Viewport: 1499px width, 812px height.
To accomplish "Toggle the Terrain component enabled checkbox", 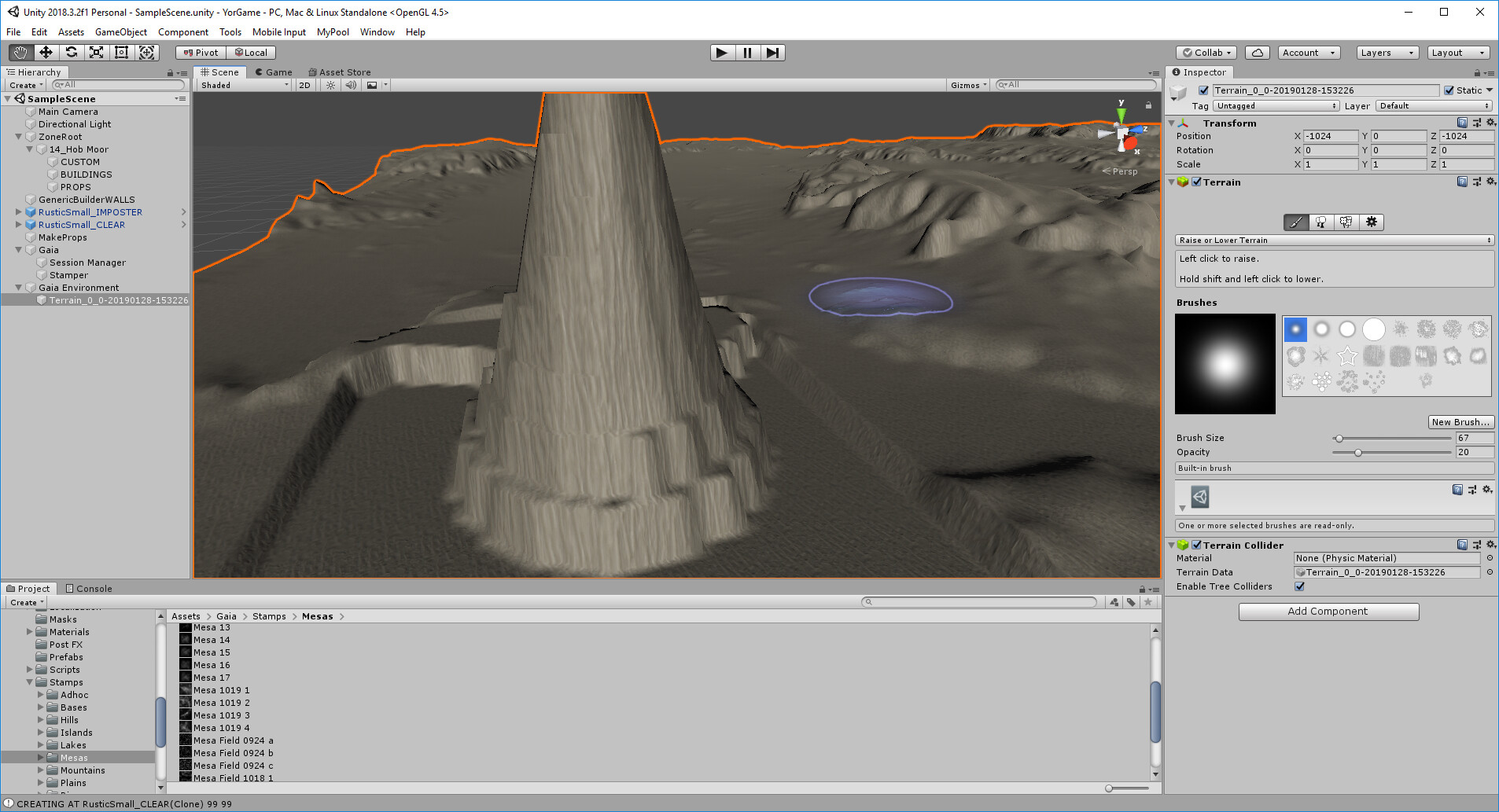I will click(1196, 182).
